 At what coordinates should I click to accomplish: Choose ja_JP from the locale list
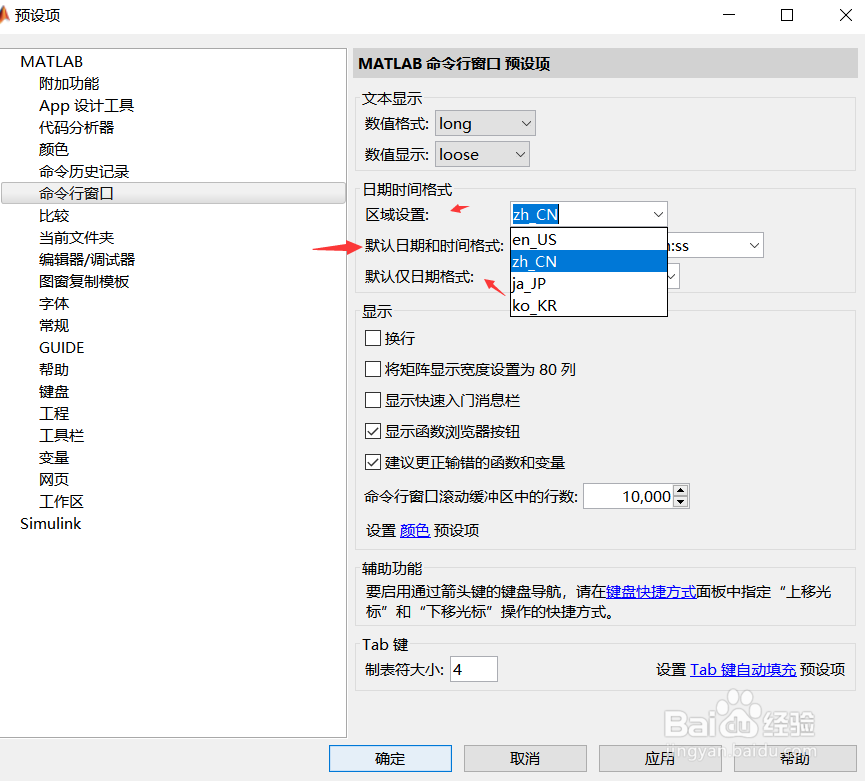[x=589, y=283]
